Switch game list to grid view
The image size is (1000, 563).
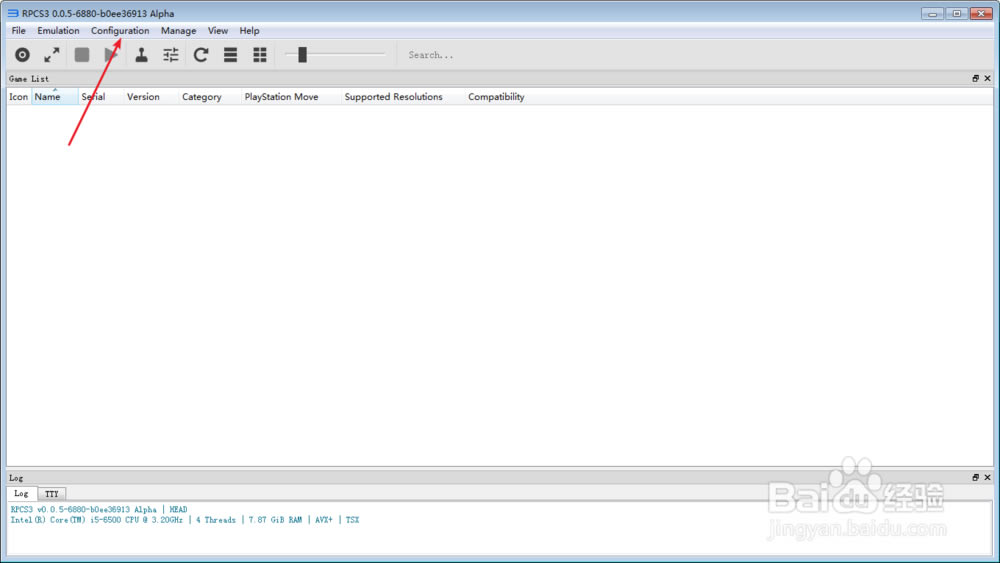click(260, 55)
